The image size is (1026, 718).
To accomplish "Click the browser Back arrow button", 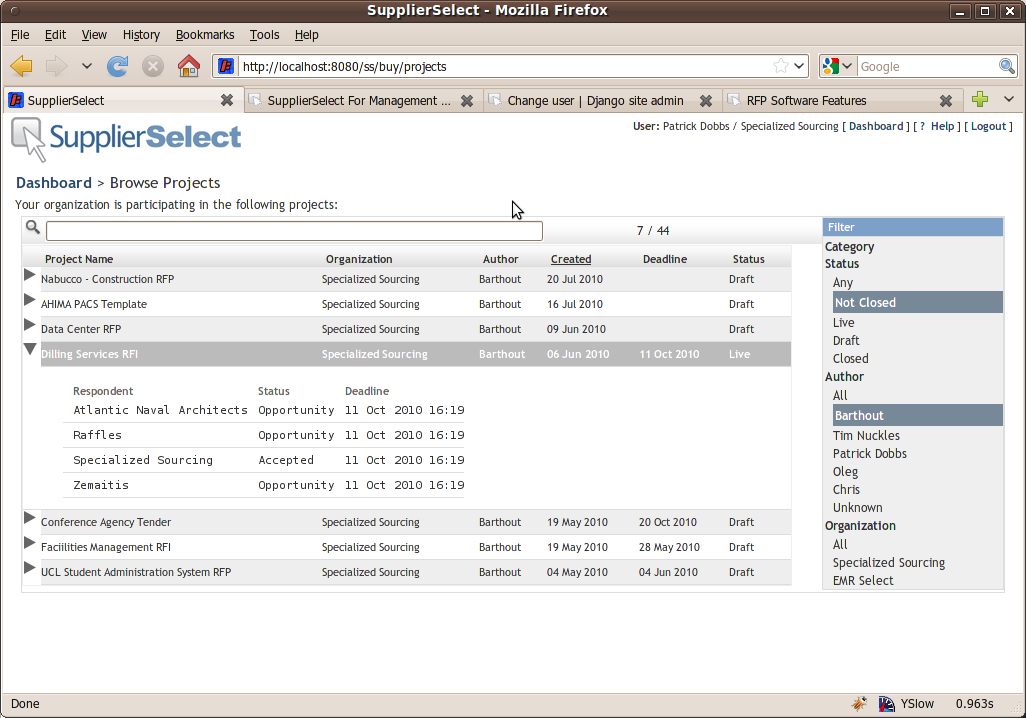I will point(22,66).
